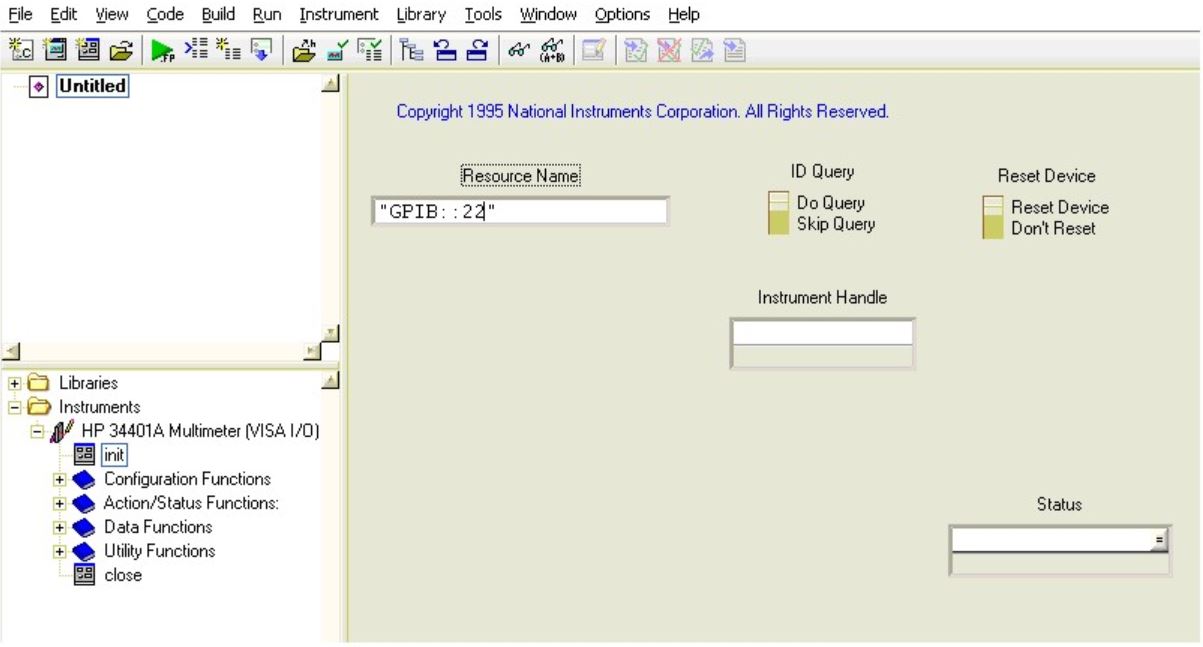Open the Library menu
The height and width of the screenshot is (647, 1203).
click(420, 14)
